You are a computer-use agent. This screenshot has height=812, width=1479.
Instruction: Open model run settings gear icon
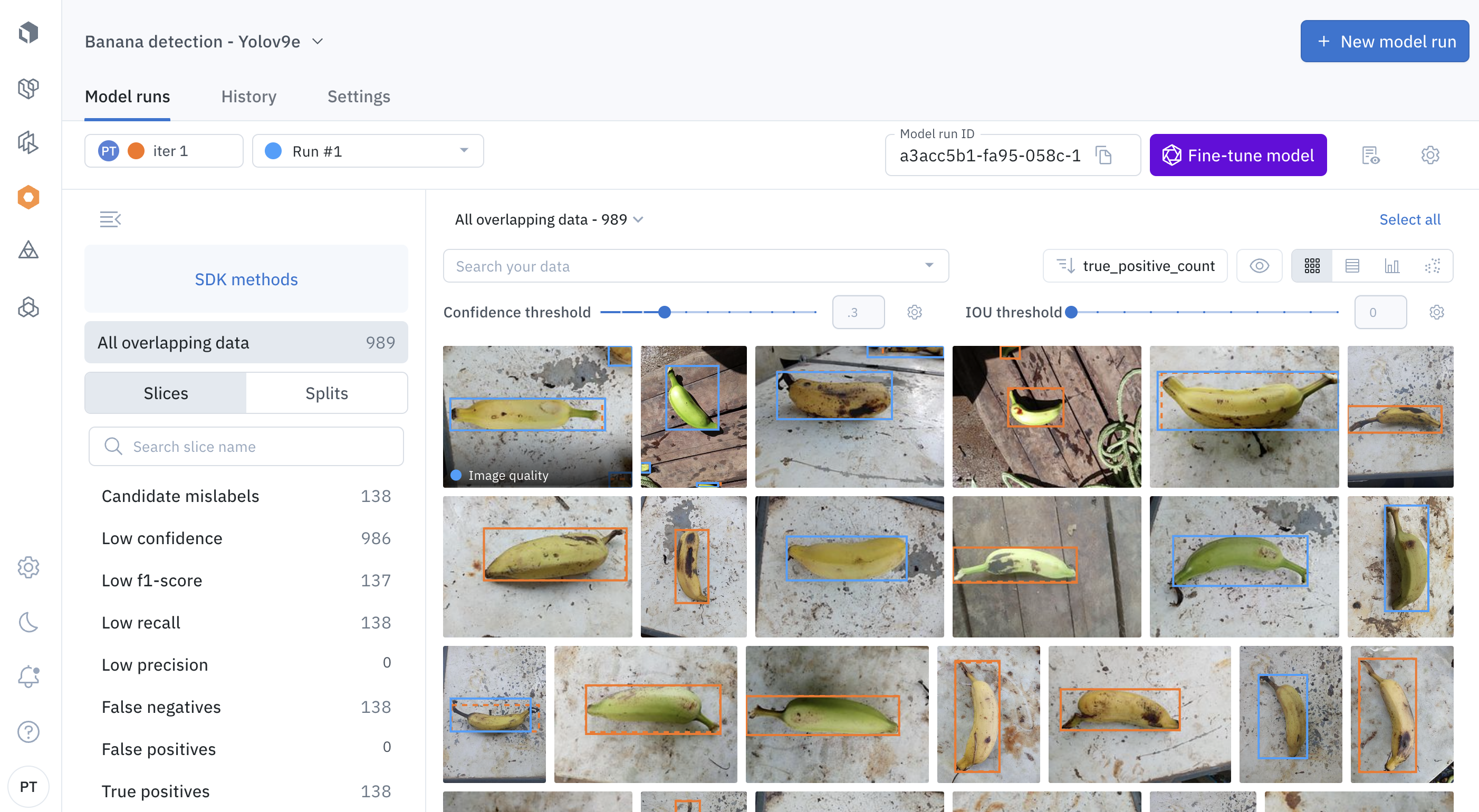coord(1429,155)
